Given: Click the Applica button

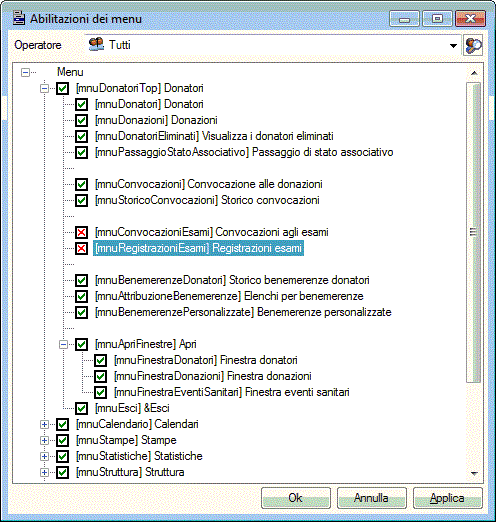Looking at the screenshot, I should click(x=447, y=498).
